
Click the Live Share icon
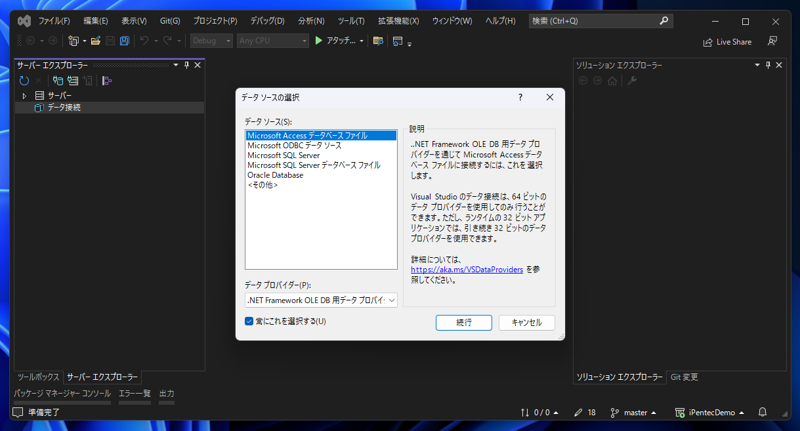pos(708,42)
